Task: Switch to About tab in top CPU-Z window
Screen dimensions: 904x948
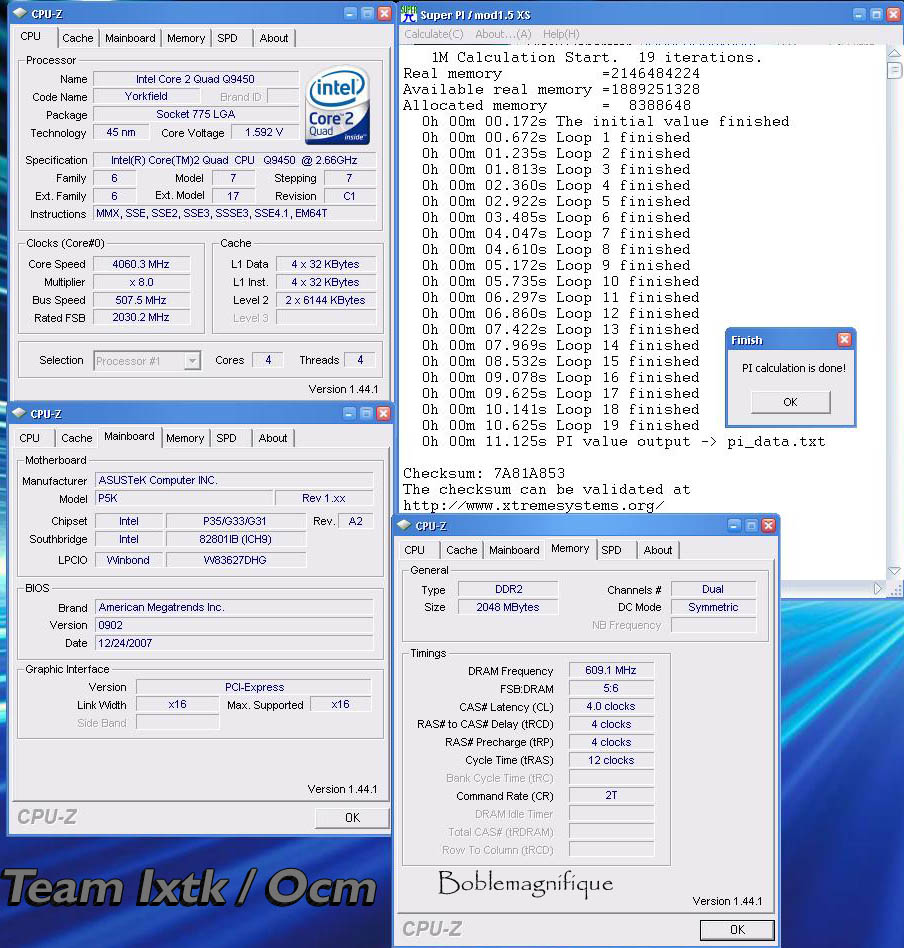Action: 273,38
